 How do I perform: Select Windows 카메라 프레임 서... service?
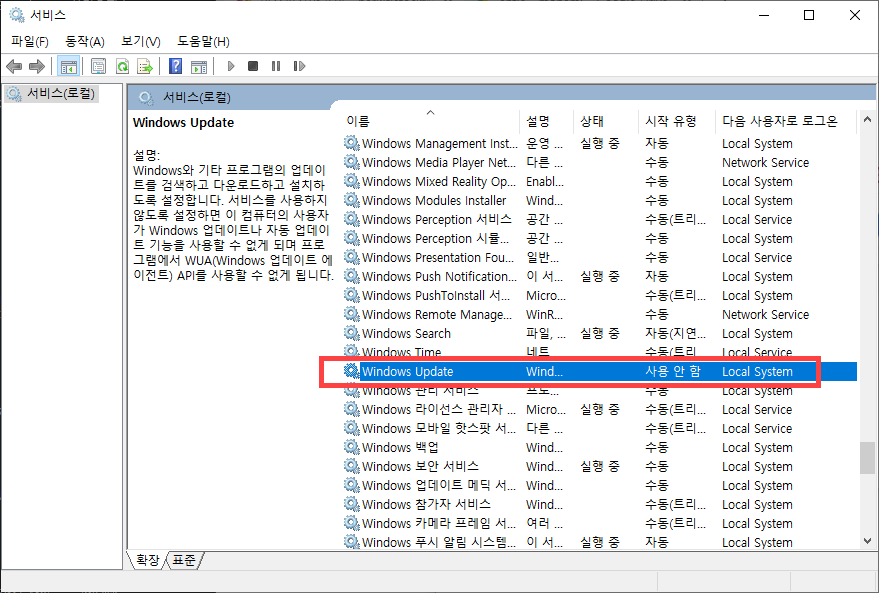pyautogui.click(x=600, y=524)
